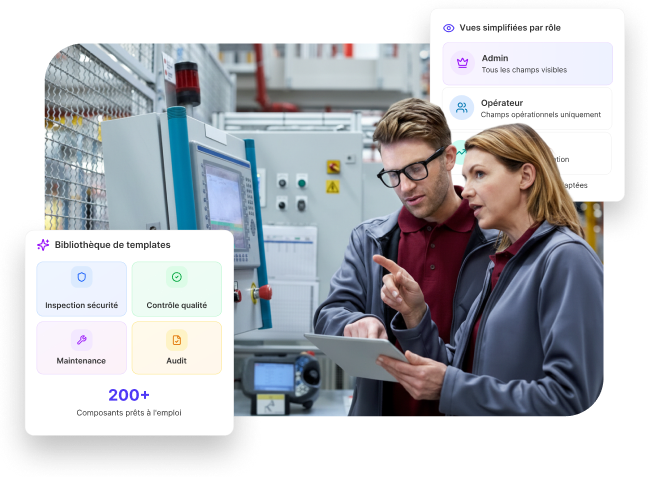Click the Admin crown icon
The height and width of the screenshot is (477, 648).
[462, 63]
